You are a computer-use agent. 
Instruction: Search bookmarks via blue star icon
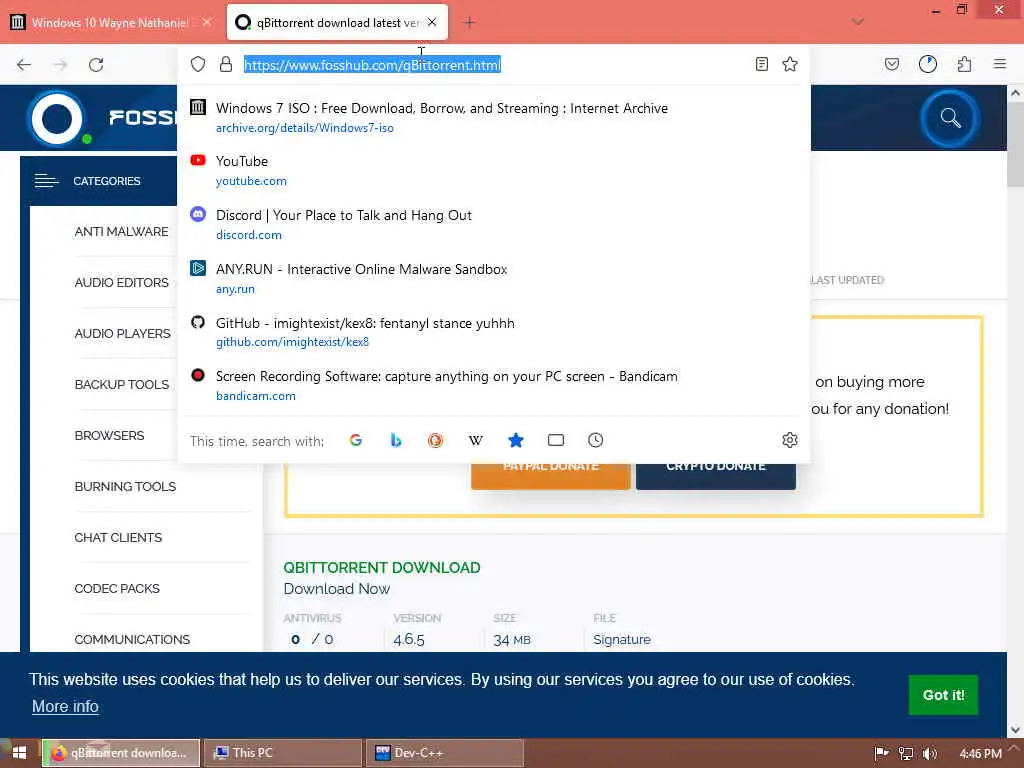coord(516,440)
